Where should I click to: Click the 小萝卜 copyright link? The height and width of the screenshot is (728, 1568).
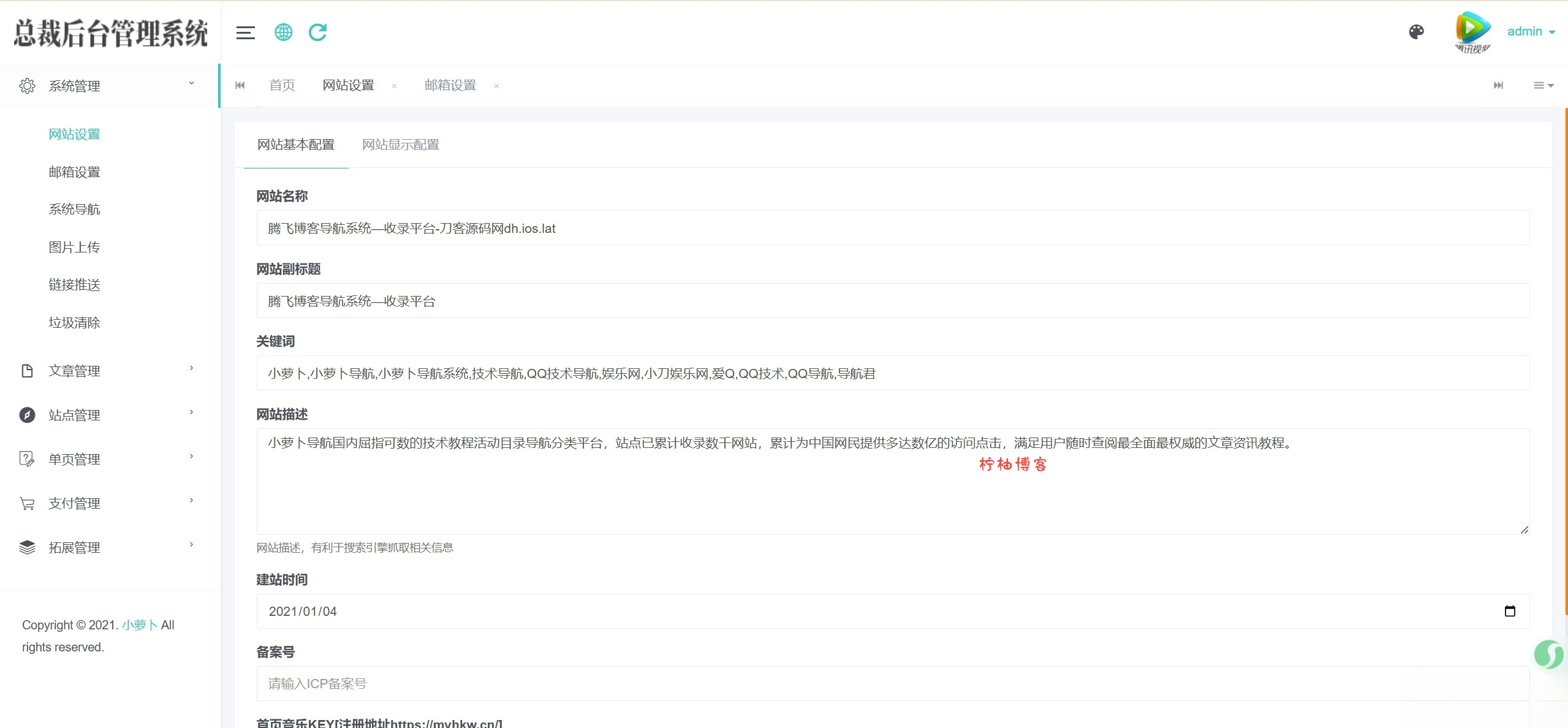pyautogui.click(x=140, y=625)
